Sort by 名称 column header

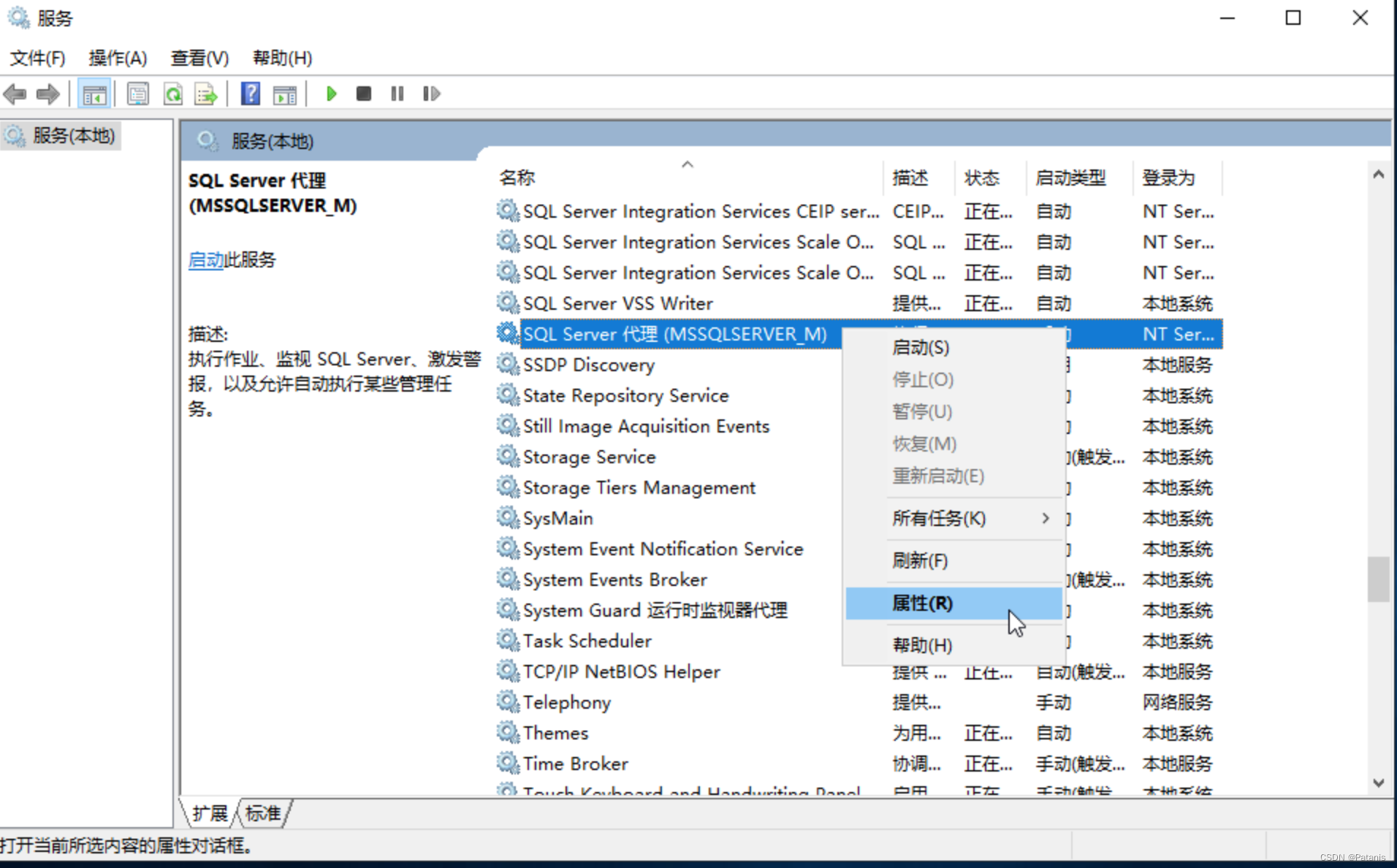687,178
